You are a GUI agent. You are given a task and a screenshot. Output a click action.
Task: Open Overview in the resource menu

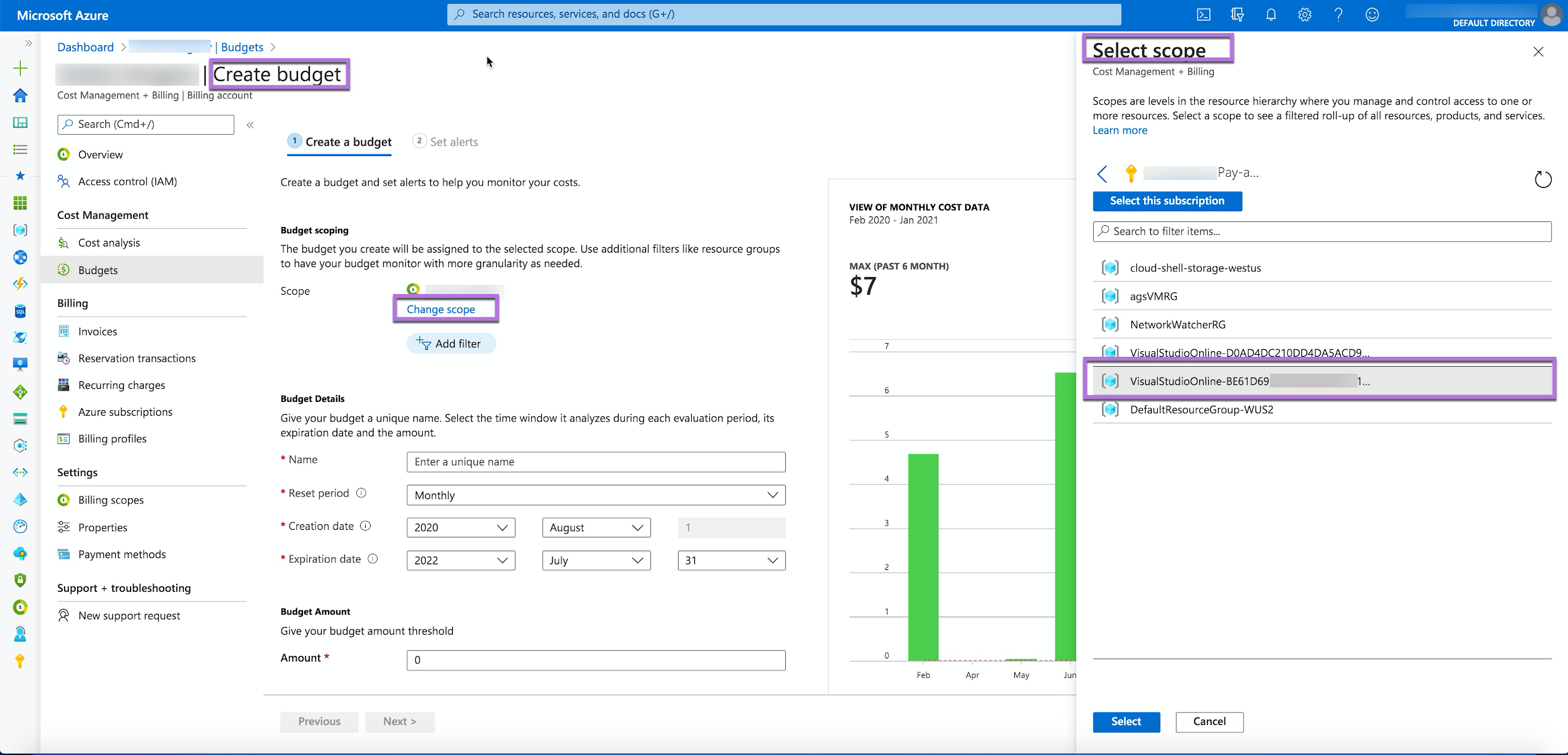pyautogui.click(x=100, y=155)
